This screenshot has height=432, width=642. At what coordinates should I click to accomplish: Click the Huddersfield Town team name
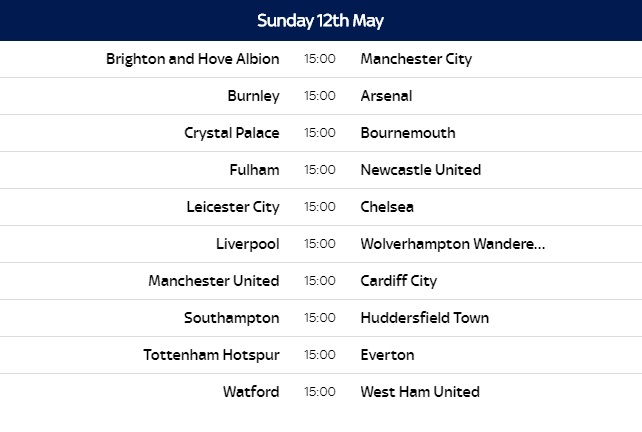425,318
